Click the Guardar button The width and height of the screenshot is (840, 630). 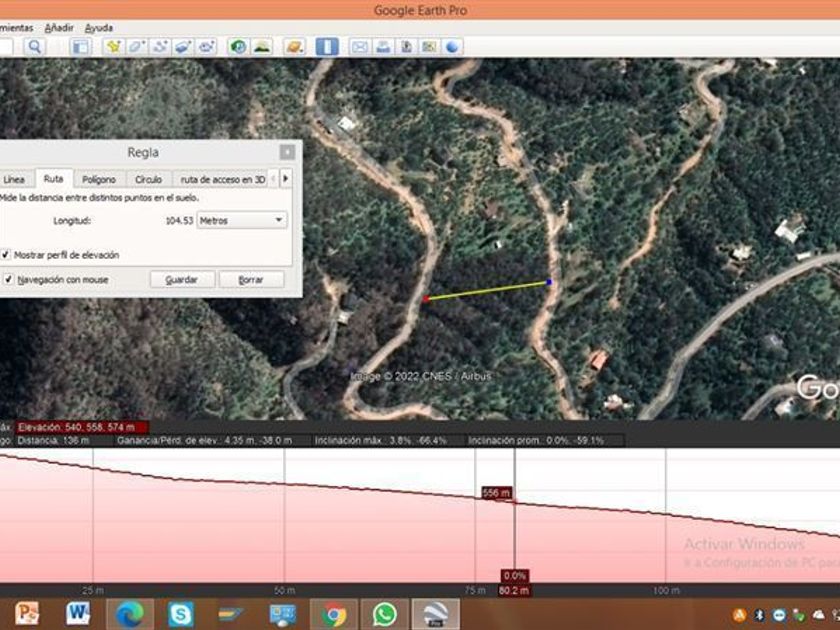click(182, 280)
